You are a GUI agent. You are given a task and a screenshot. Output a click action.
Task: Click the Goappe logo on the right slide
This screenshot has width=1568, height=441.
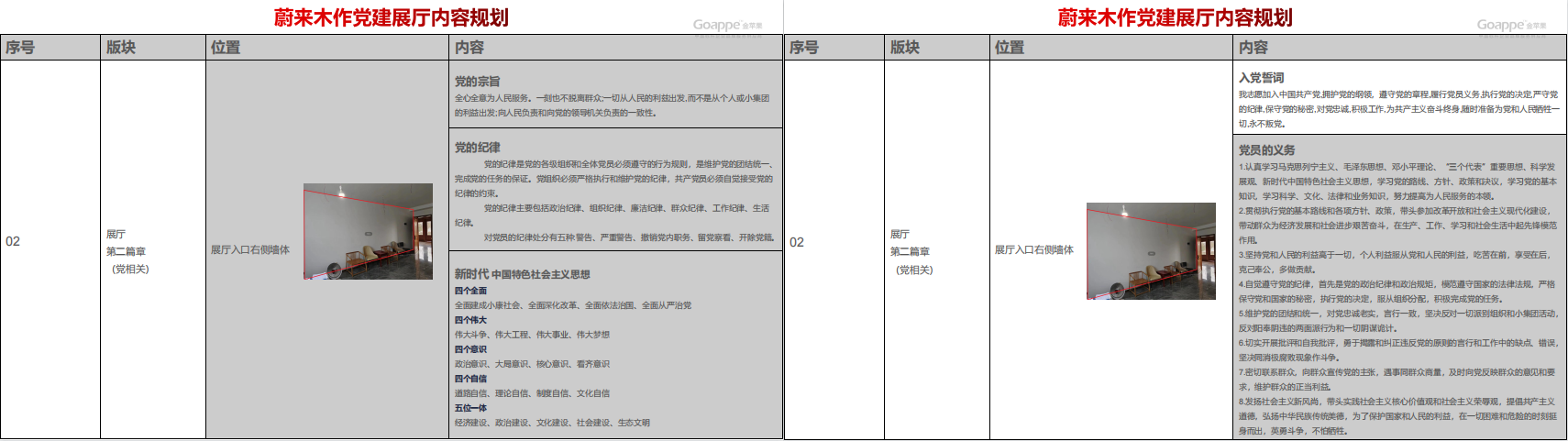pos(1510,25)
